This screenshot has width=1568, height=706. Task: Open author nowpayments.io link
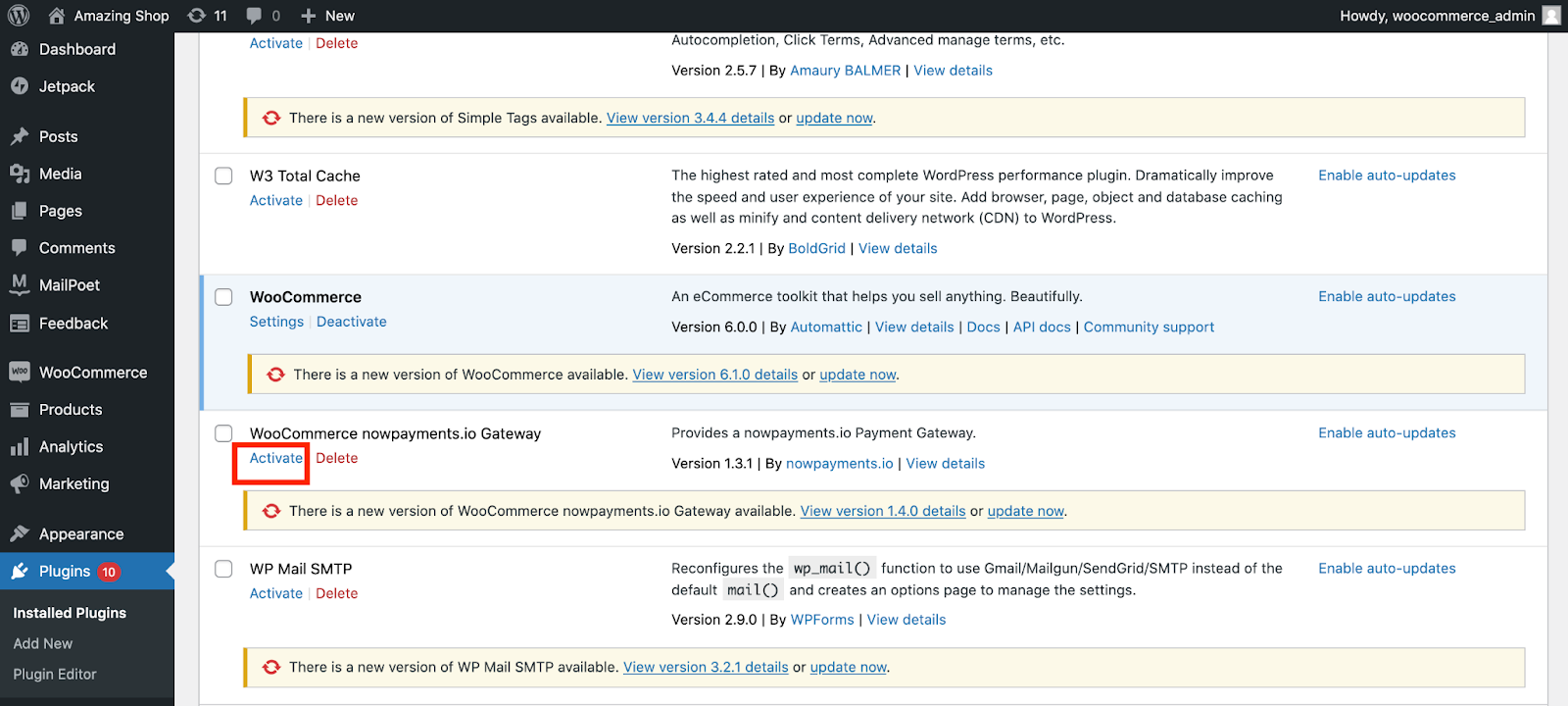[840, 464]
